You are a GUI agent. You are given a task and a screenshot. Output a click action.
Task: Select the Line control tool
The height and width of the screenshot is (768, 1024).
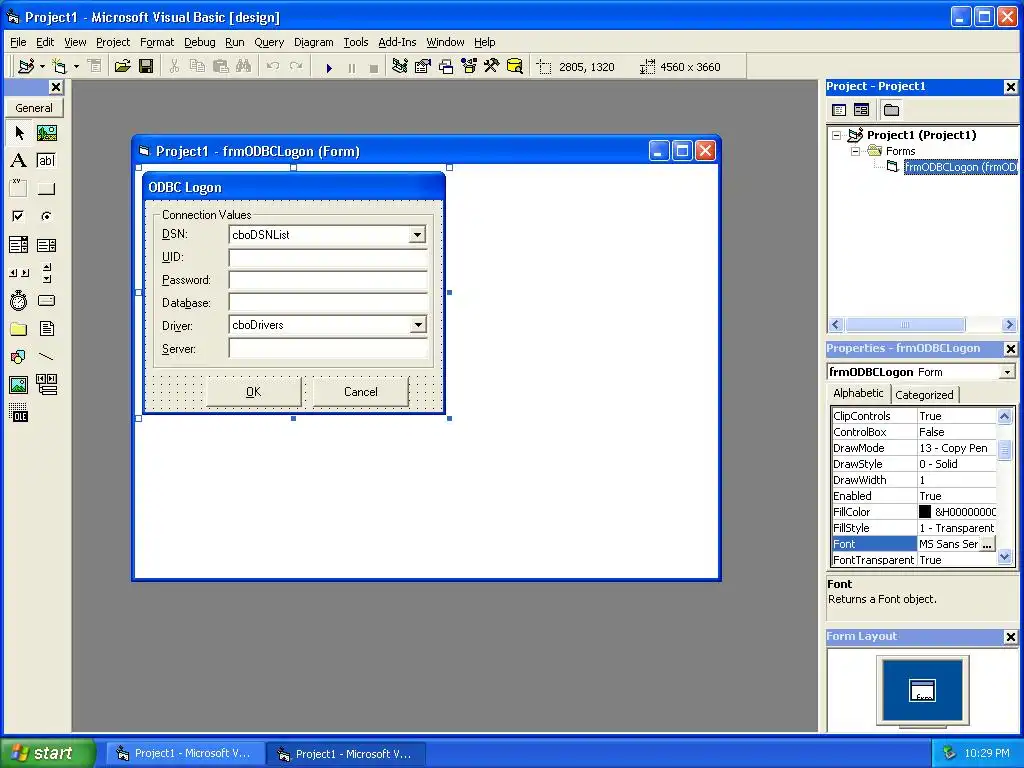[x=46, y=357]
